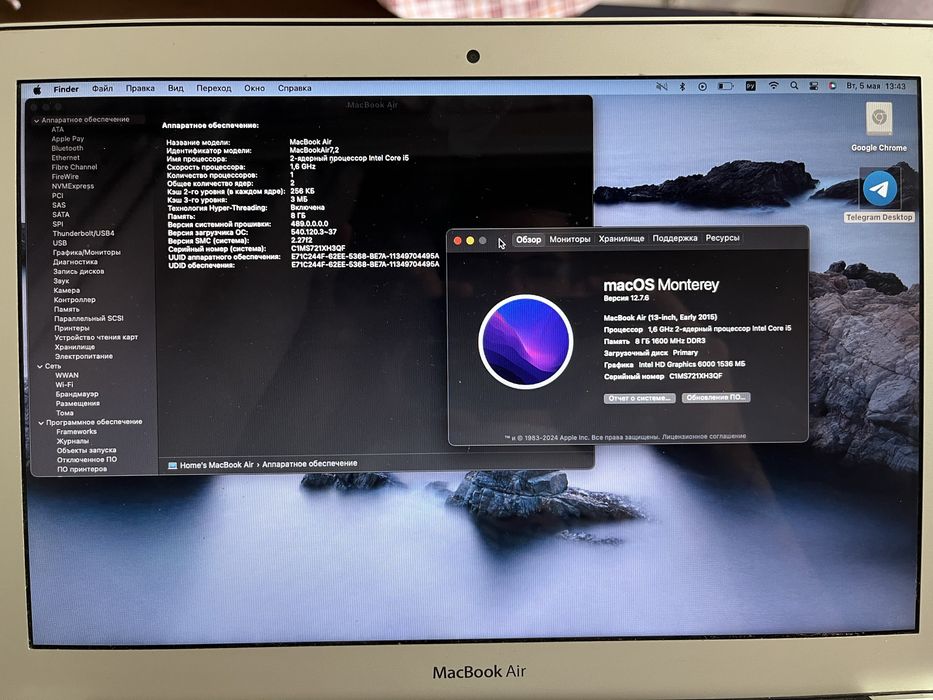
Task: Select Параллельный SCSI in the sidebar
Action: [89, 318]
